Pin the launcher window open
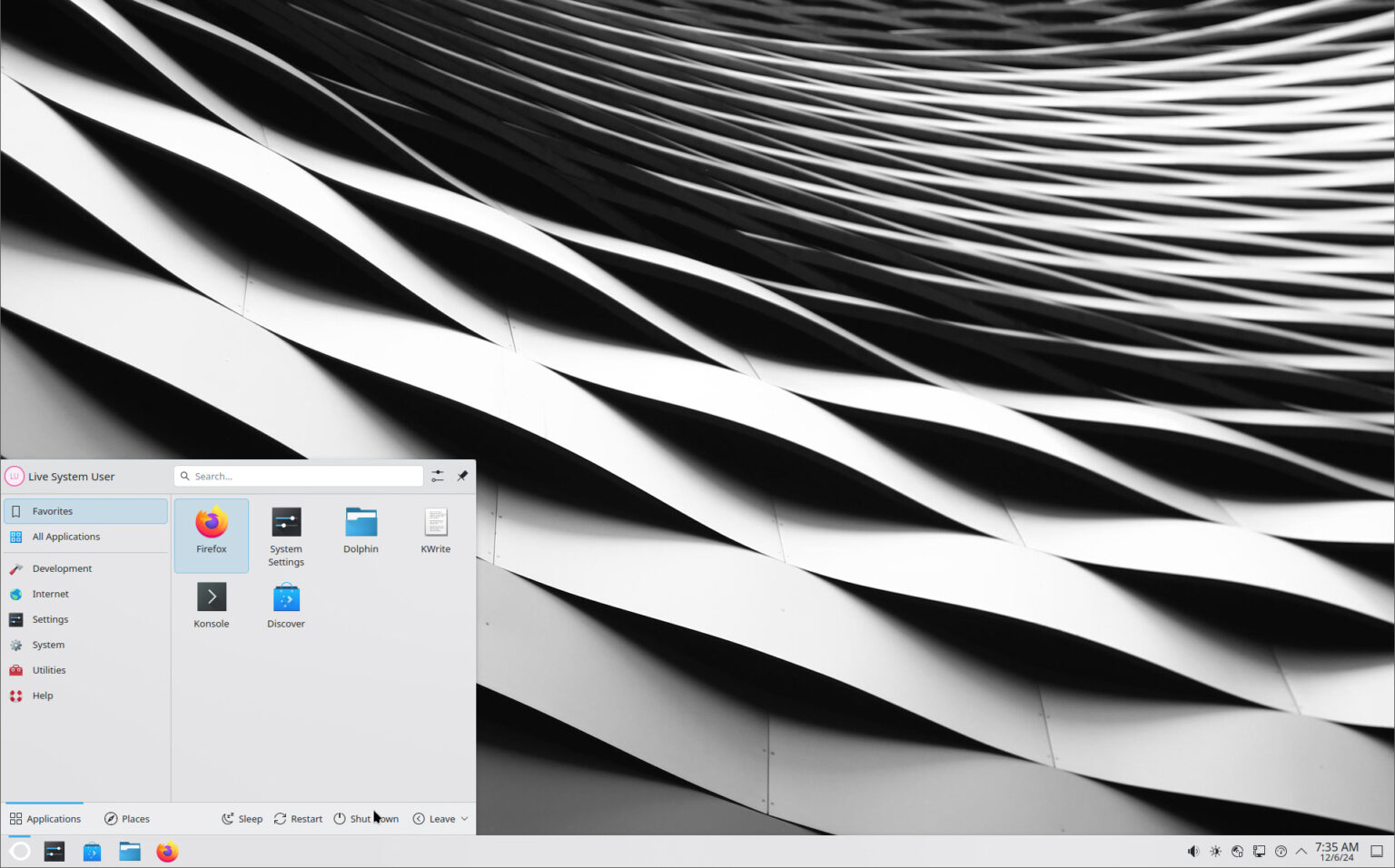 tap(462, 475)
